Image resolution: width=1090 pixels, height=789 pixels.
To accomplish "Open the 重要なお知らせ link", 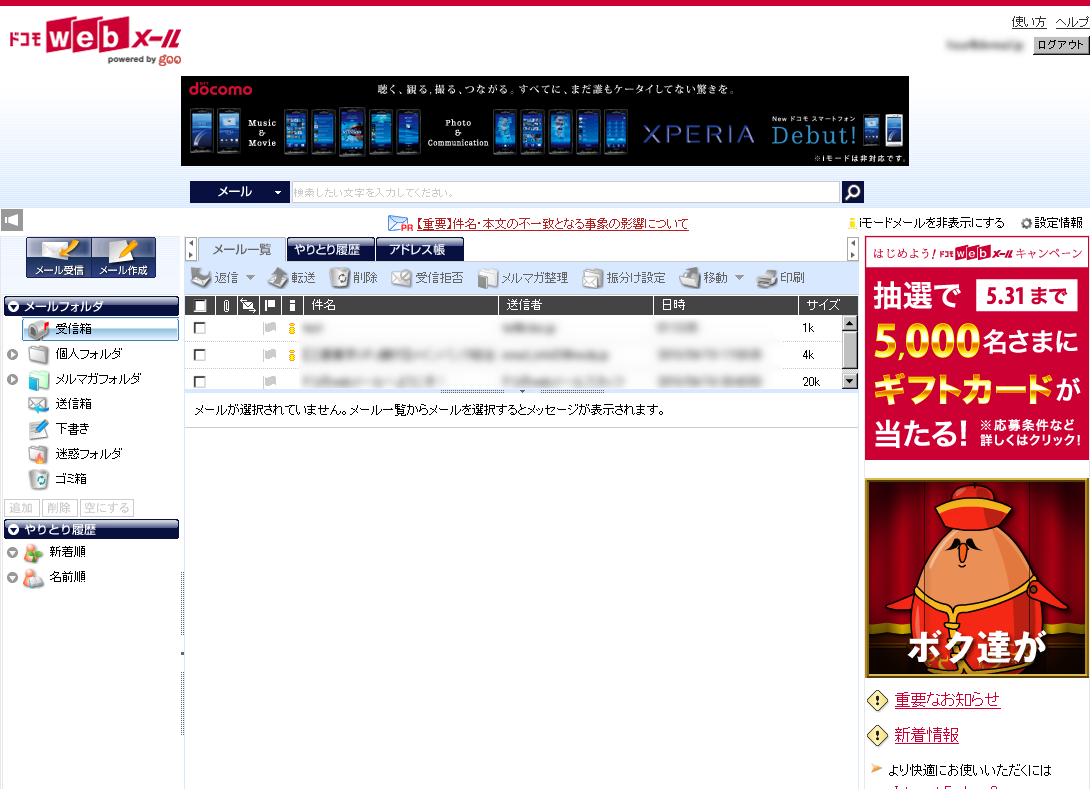I will coord(946,700).
